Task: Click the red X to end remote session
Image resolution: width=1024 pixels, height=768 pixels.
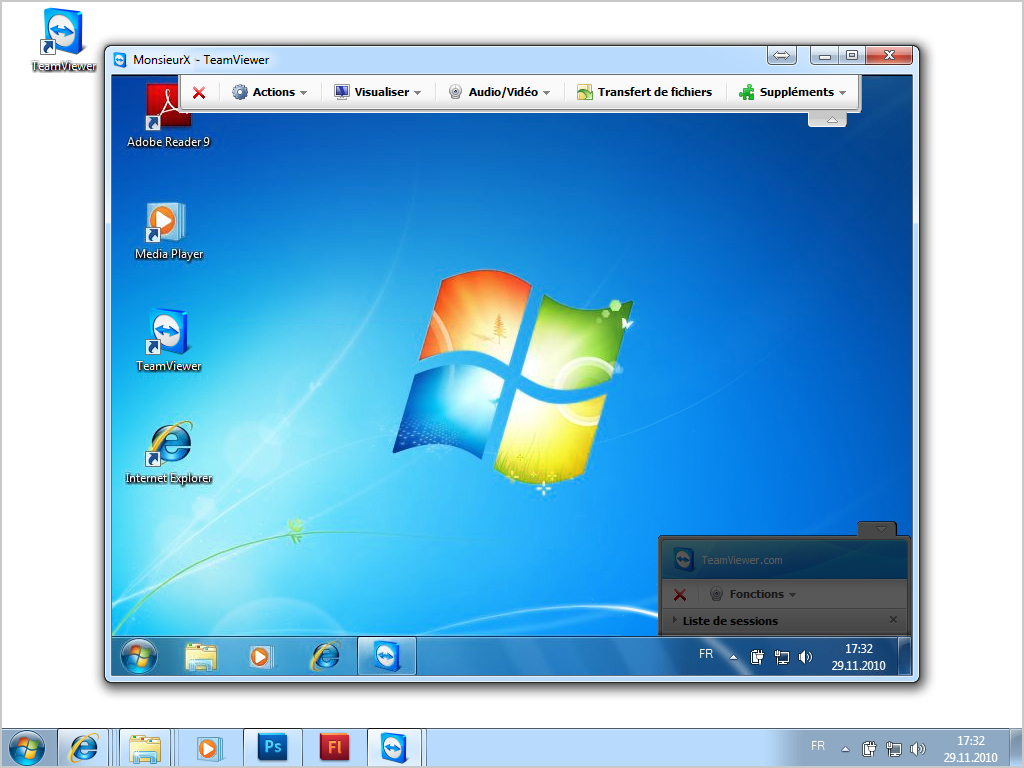Action: [x=199, y=92]
